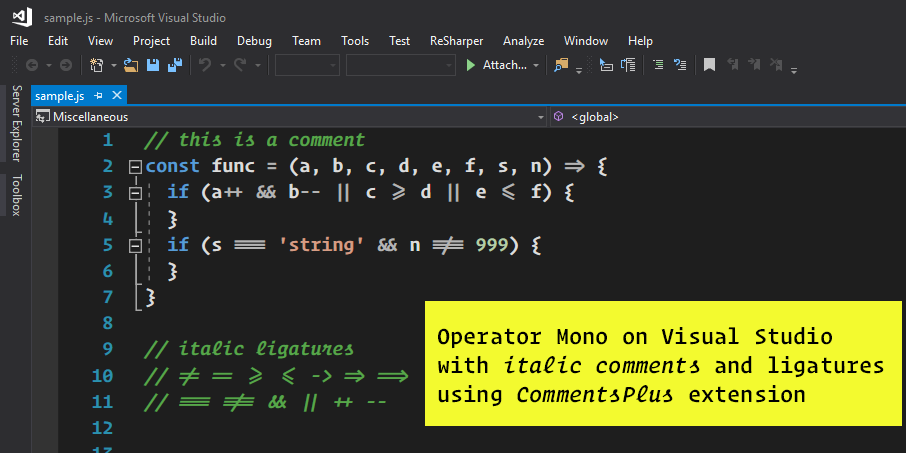Click the Undo arrow icon
Image resolution: width=906 pixels, height=453 pixels.
(205, 65)
